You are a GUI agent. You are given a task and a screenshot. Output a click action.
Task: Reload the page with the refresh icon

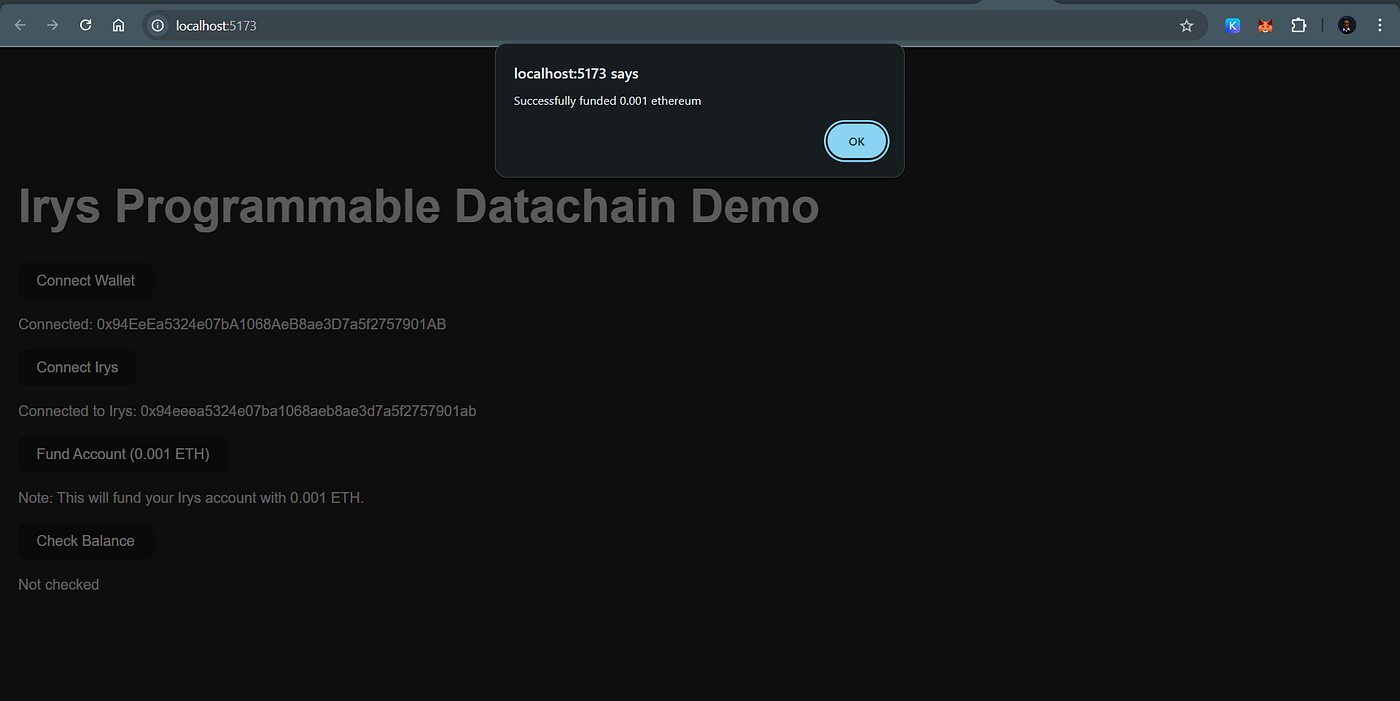point(86,25)
